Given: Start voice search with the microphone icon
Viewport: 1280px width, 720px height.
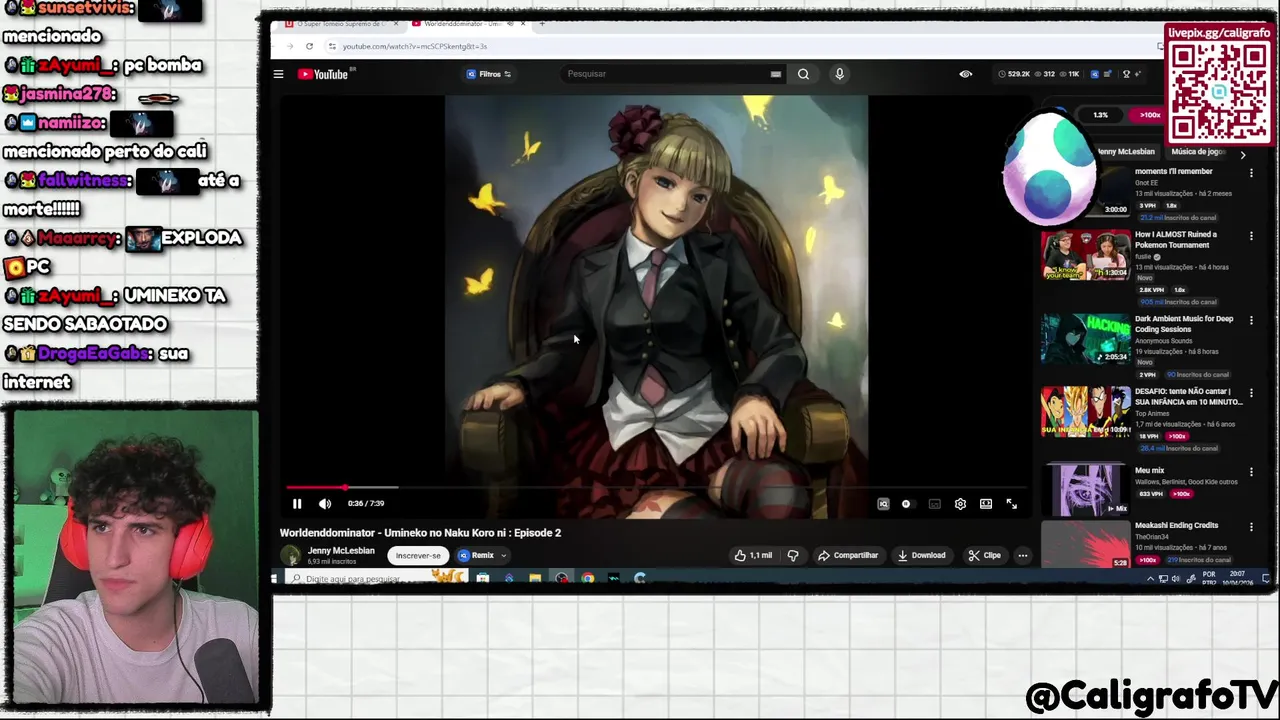Looking at the screenshot, I should [x=839, y=74].
